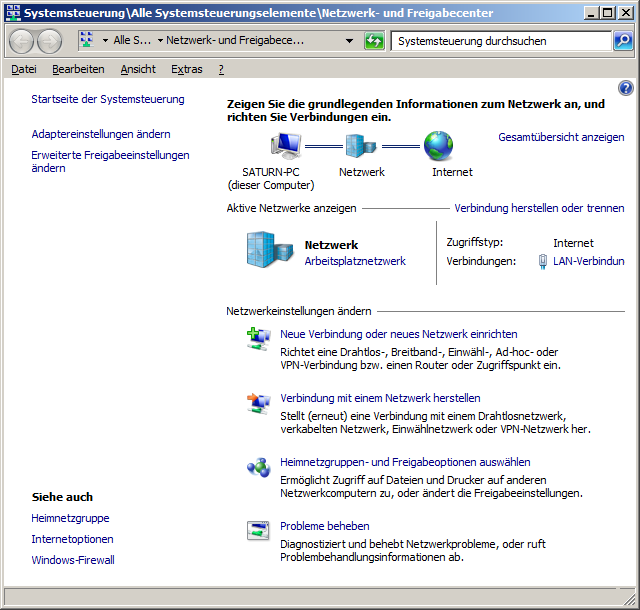Open Erweiterte Freigabeeinstellungen ändern
Screen dimensions: 640x610
[110, 162]
